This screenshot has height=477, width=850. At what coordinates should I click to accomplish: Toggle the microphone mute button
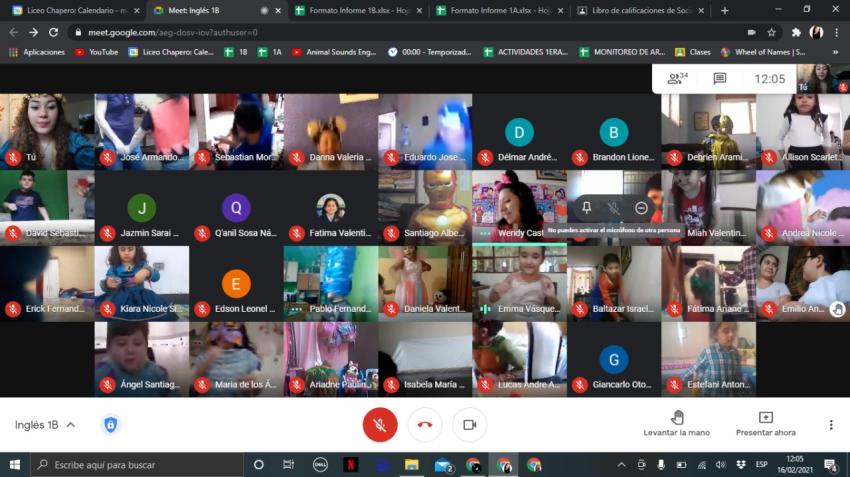pos(379,424)
